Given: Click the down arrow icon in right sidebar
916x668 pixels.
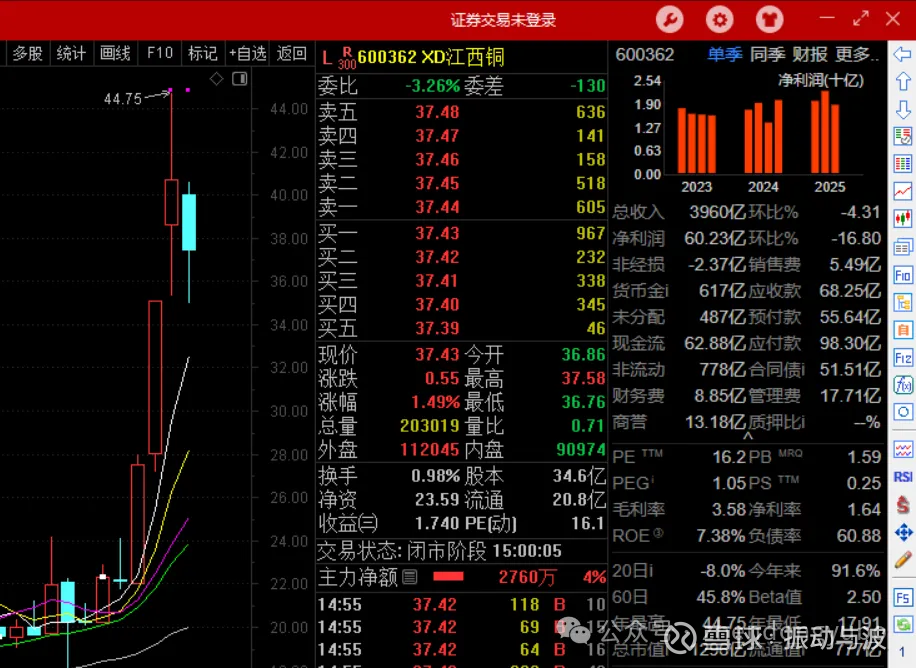Looking at the screenshot, I should coord(903,109).
